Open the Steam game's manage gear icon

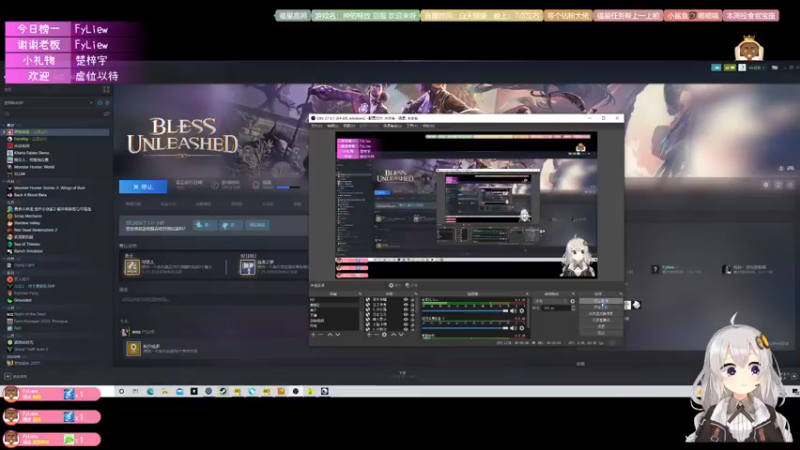tap(766, 185)
